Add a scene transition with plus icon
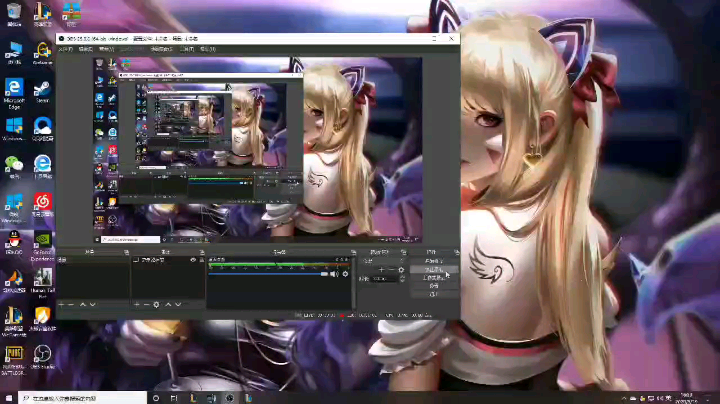Image resolution: width=720 pixels, height=404 pixels. pyautogui.click(x=382, y=270)
